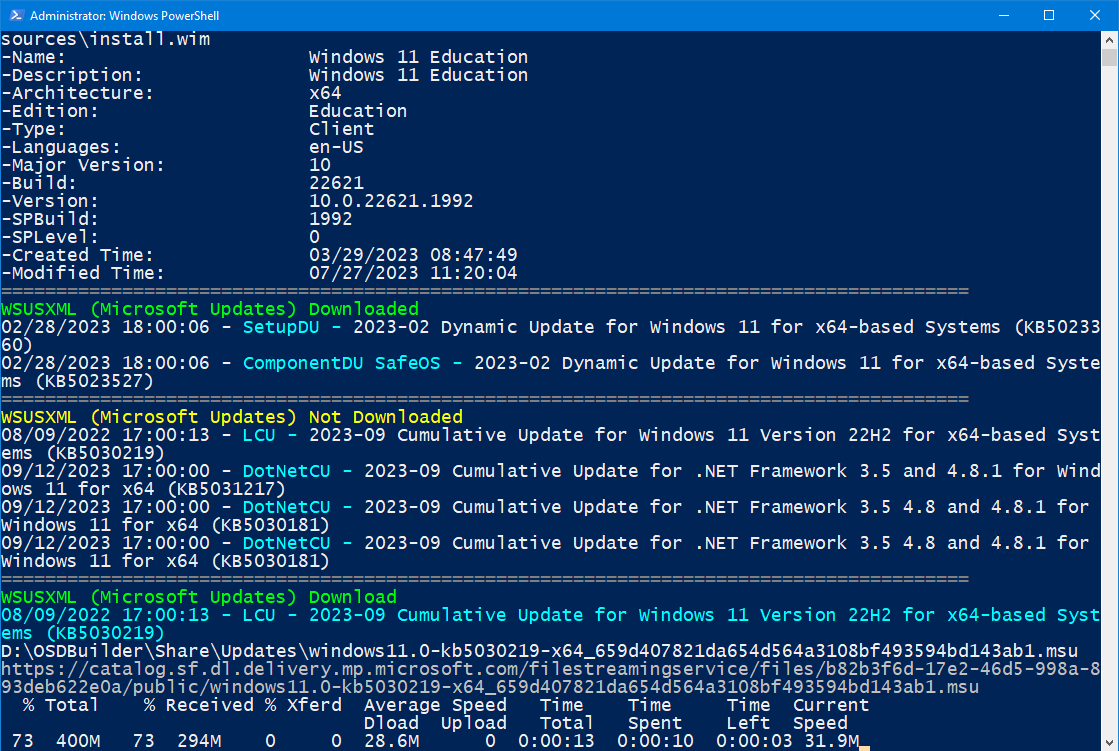Click Languages value 'en-US'
1119x751 pixels.
coord(336,147)
